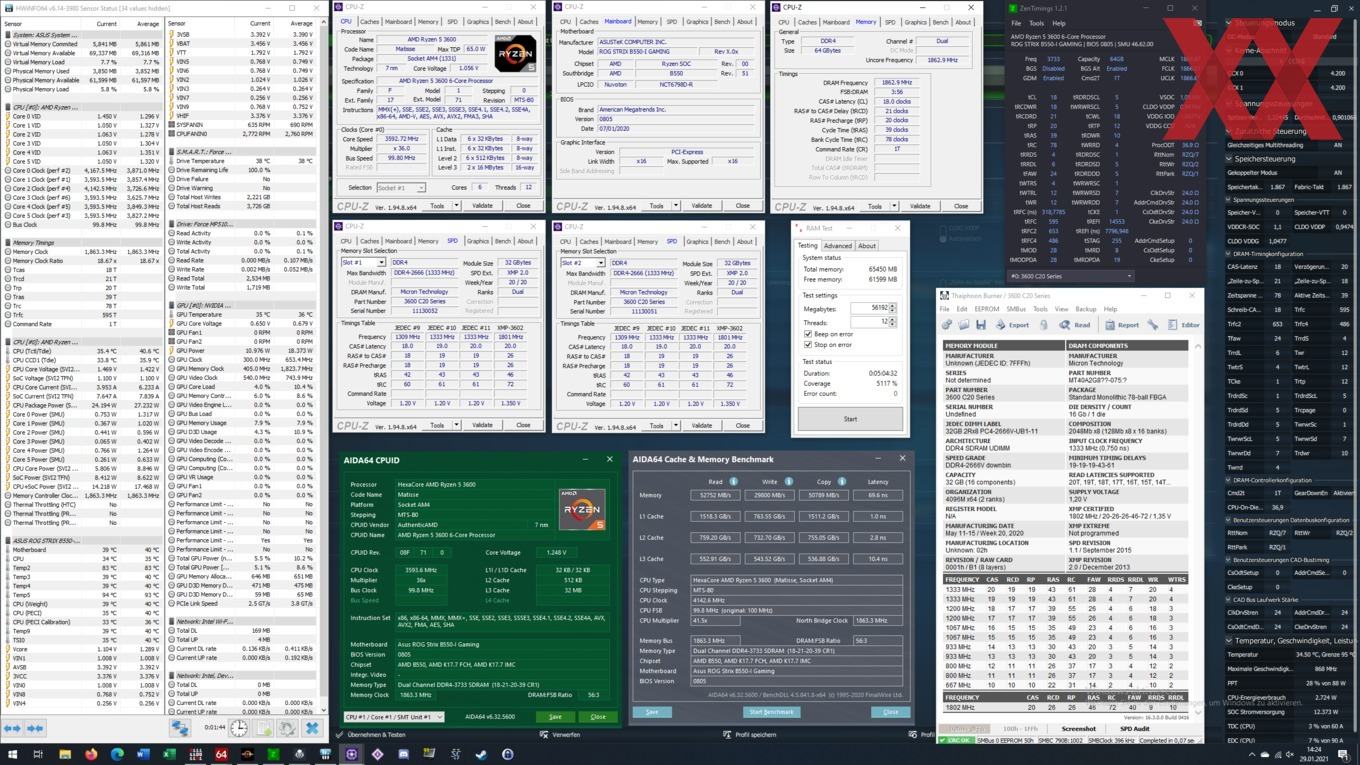
Task: Click Read in Thaiphoon Burner toolbar
Action: pyautogui.click(x=1074, y=325)
